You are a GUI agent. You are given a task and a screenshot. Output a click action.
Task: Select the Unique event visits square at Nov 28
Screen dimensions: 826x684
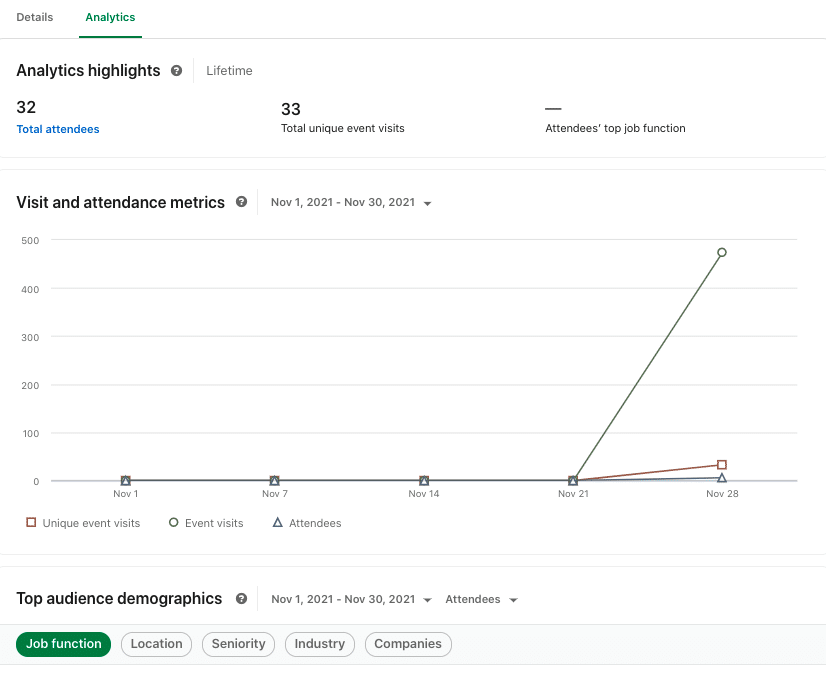(x=722, y=464)
